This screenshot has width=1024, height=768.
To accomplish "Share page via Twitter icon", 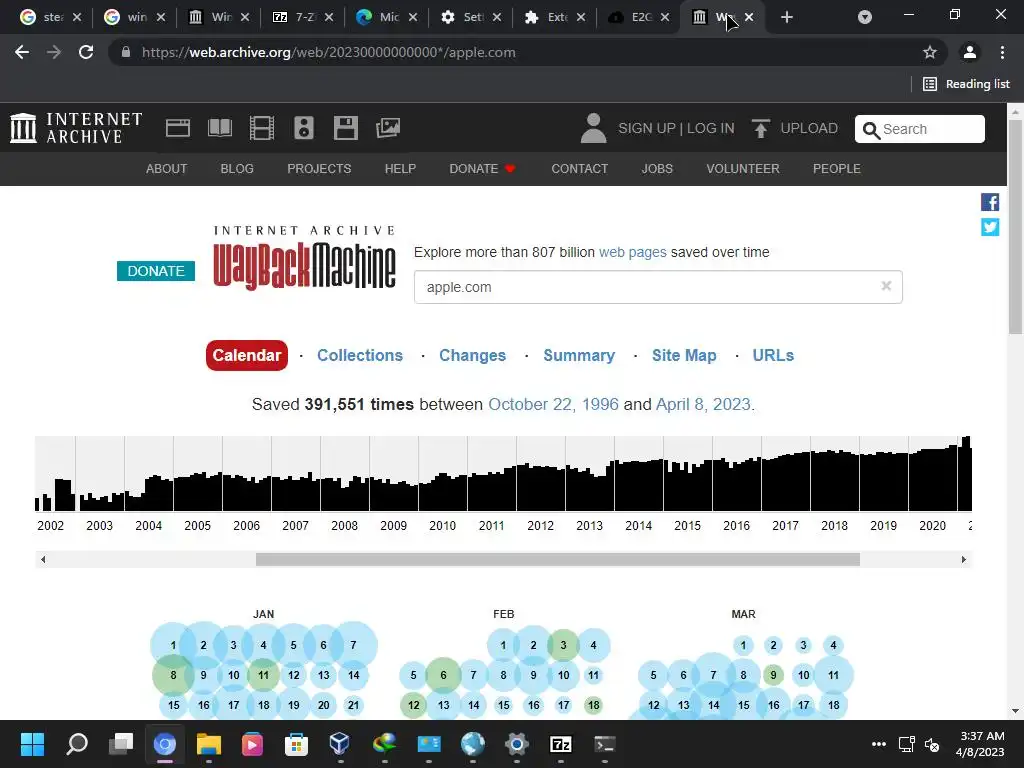I will pos(990,227).
